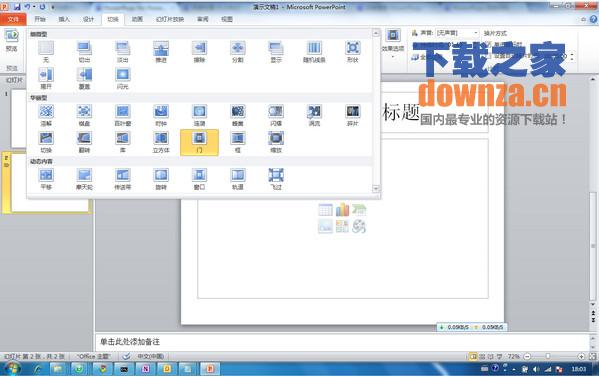Select the 揭开 (Uncover) transition
This screenshot has width=599, height=377.
(46, 78)
